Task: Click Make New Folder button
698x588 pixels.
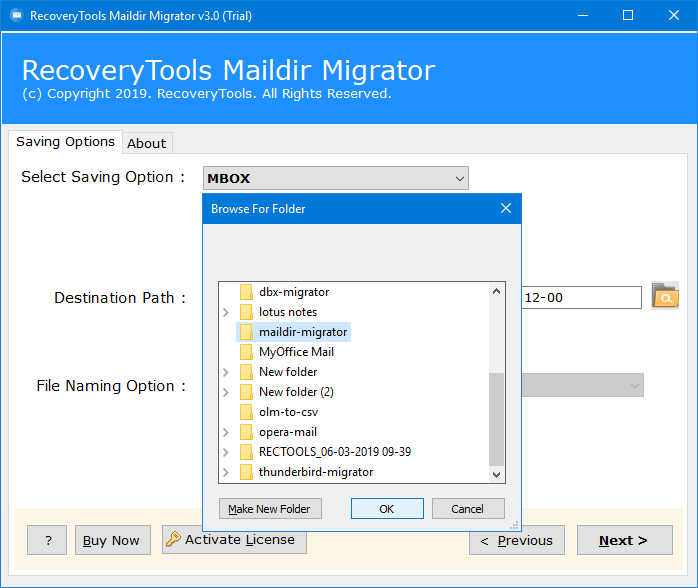Action: [x=270, y=508]
